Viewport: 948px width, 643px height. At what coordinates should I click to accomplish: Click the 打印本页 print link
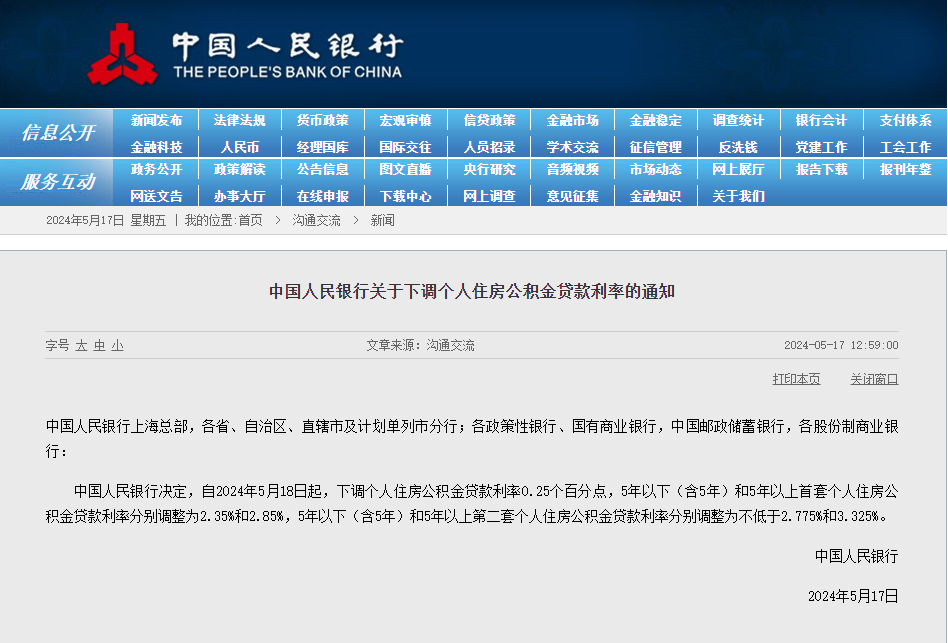click(795, 379)
